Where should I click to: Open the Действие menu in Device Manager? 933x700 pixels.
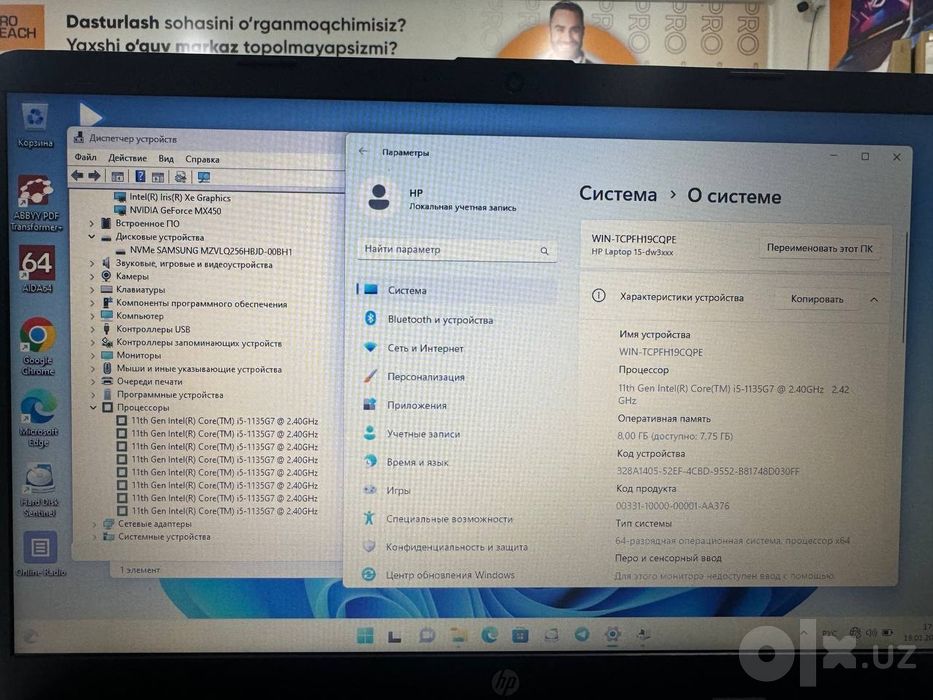(127, 158)
